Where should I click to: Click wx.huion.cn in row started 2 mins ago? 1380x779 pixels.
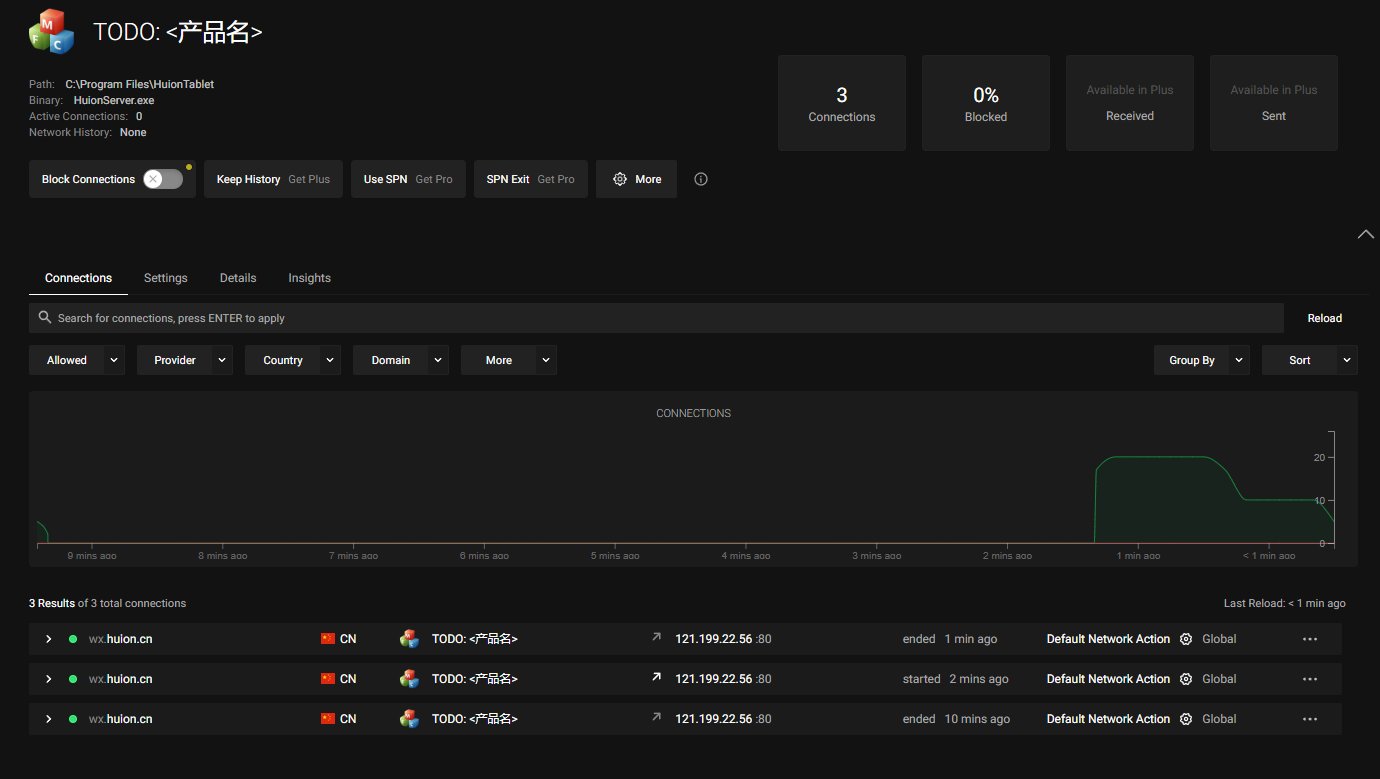point(120,679)
